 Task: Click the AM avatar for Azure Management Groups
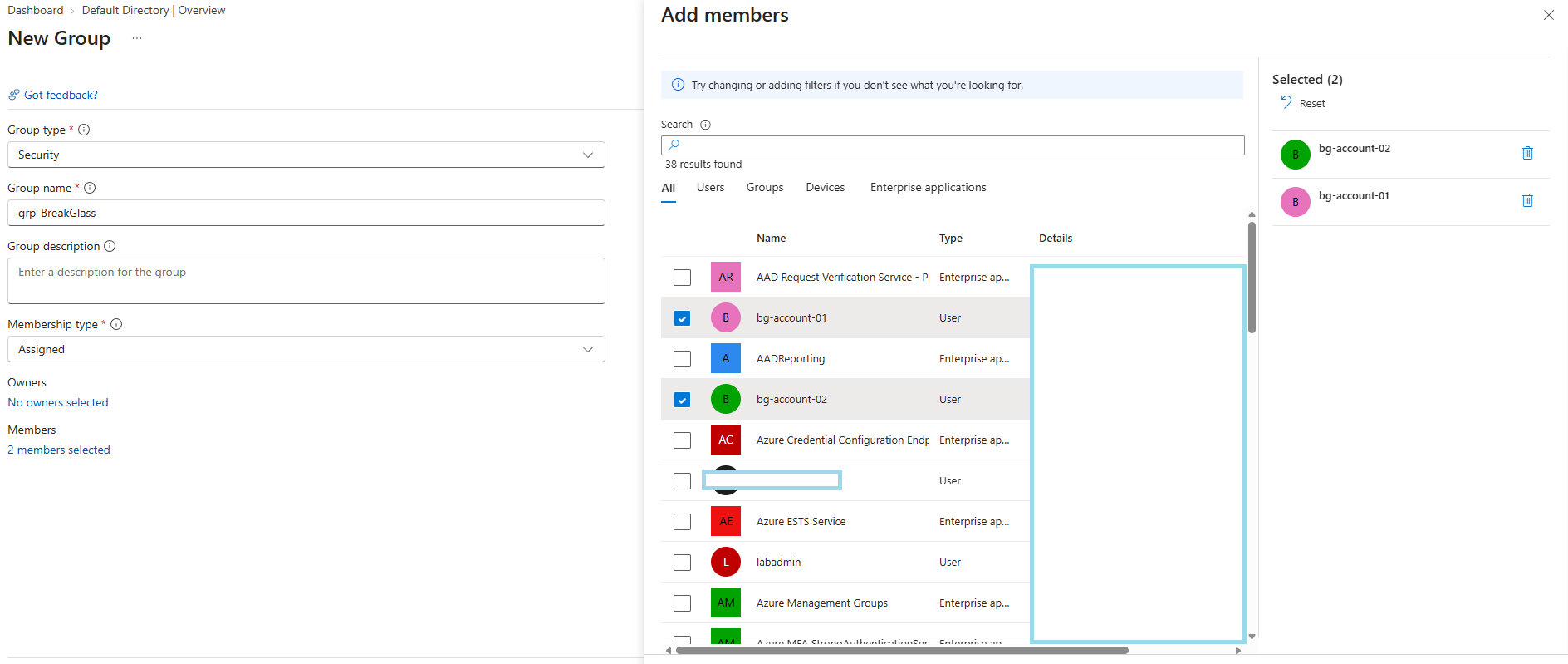pyautogui.click(x=726, y=603)
